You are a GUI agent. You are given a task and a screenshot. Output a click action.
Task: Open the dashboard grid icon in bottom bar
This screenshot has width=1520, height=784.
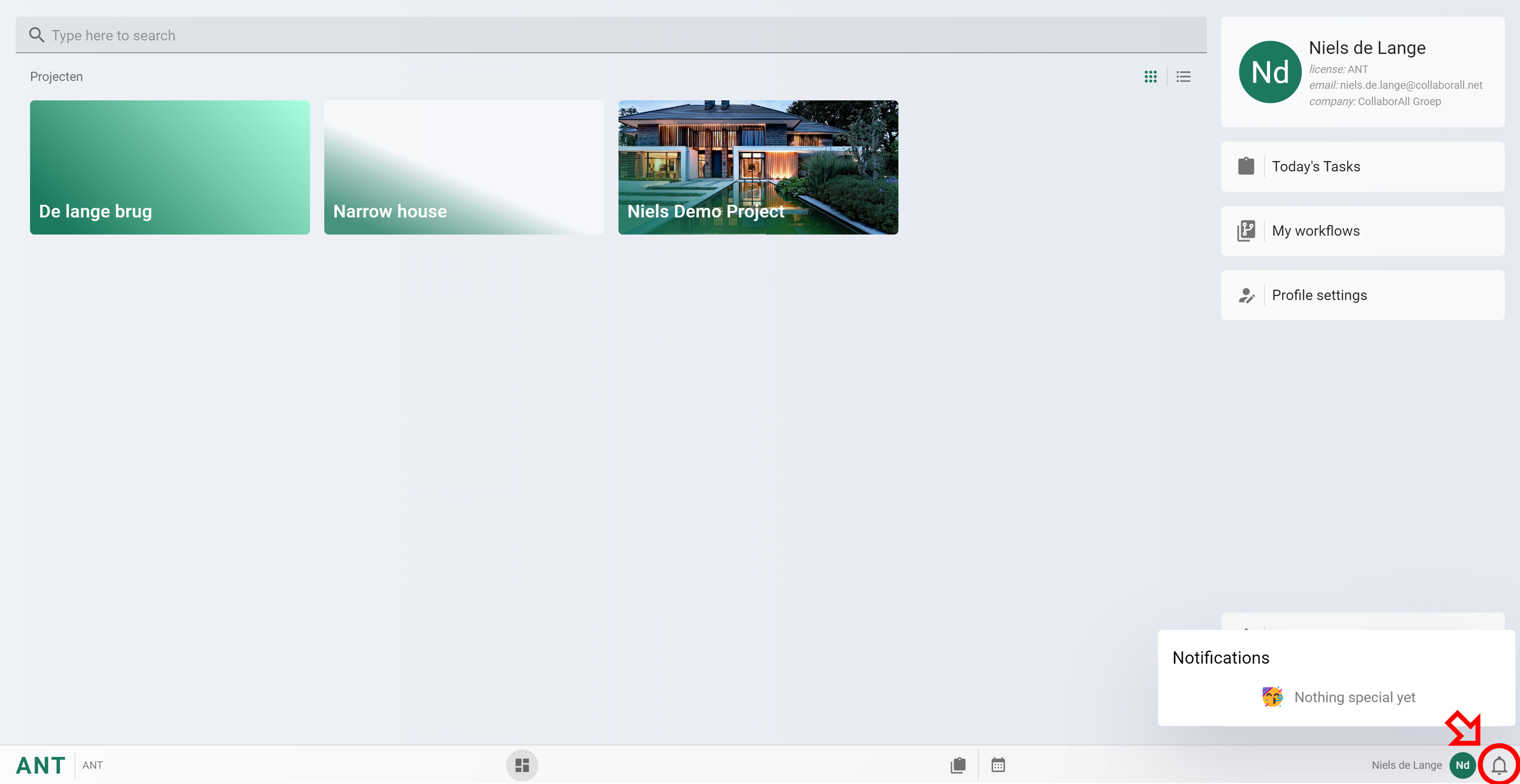(x=521, y=765)
